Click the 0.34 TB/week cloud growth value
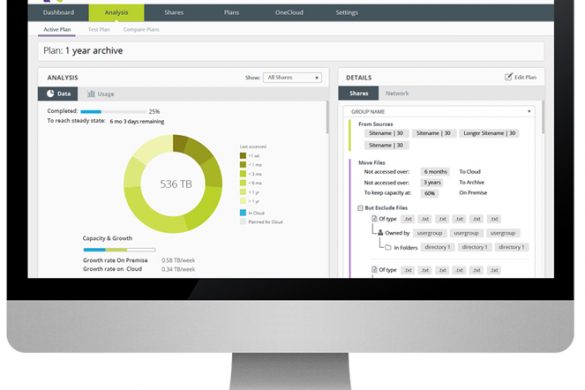 click(178, 269)
